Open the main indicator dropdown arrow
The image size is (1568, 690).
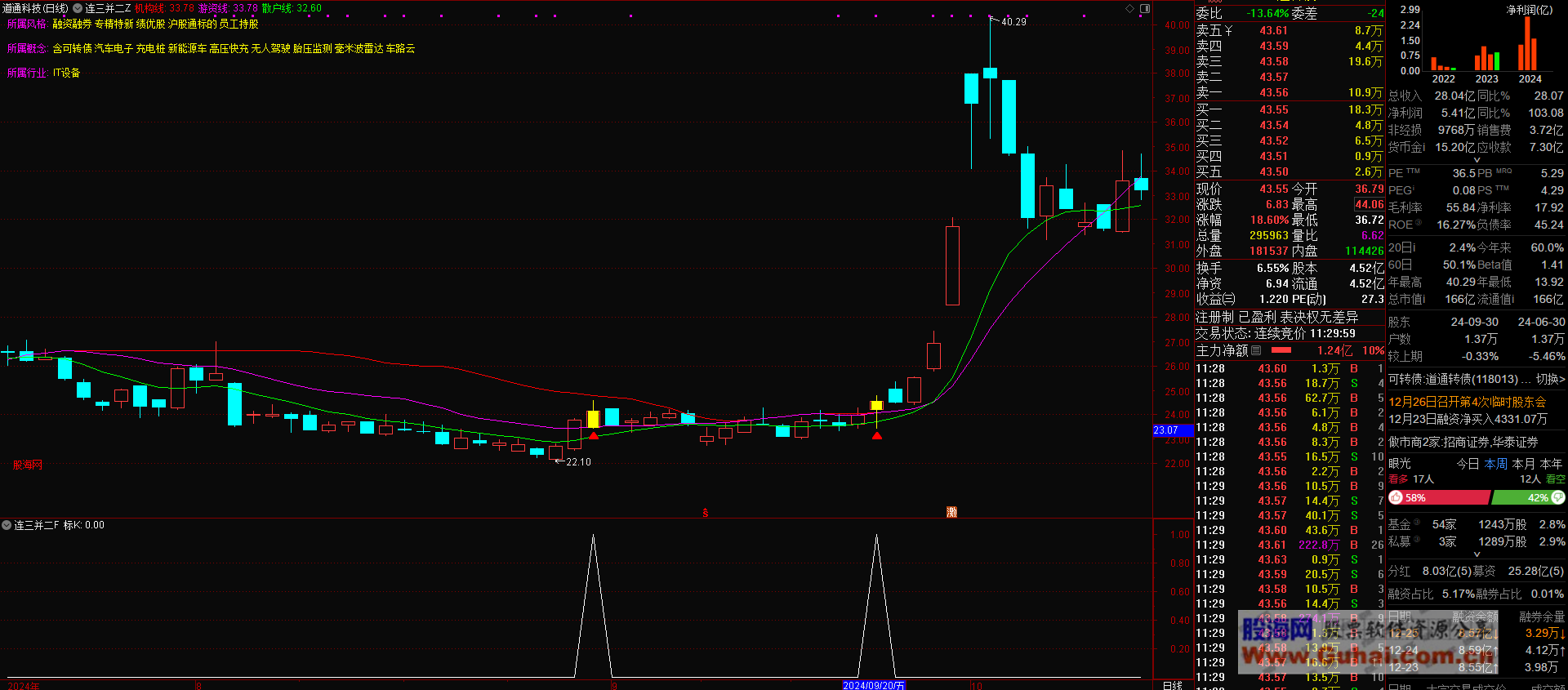[x=78, y=8]
